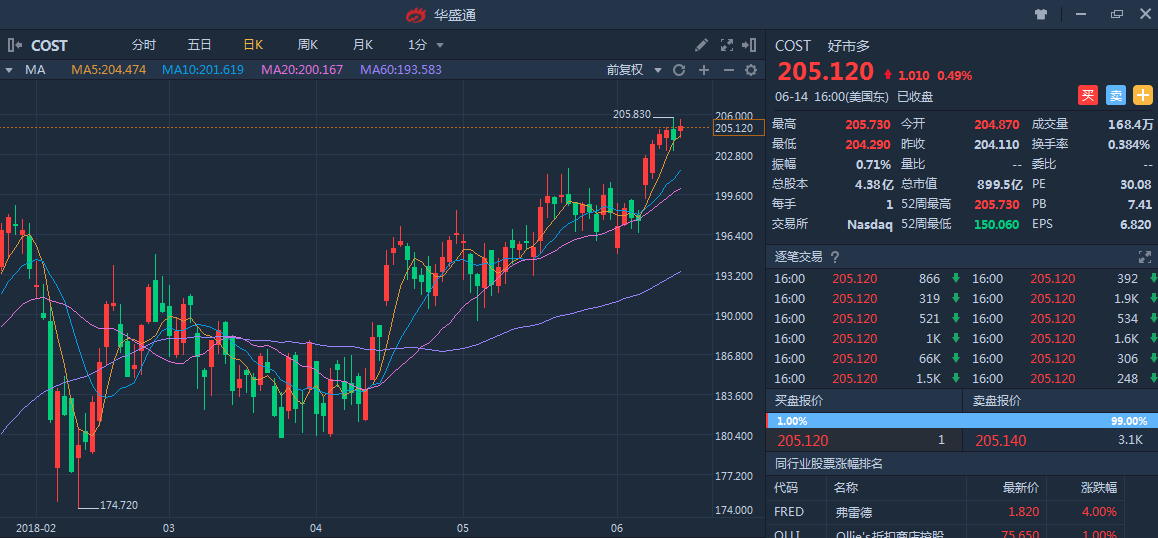This screenshot has width=1158, height=538.
Task: Click the fullscreen chart expand icon
Action: [727, 45]
